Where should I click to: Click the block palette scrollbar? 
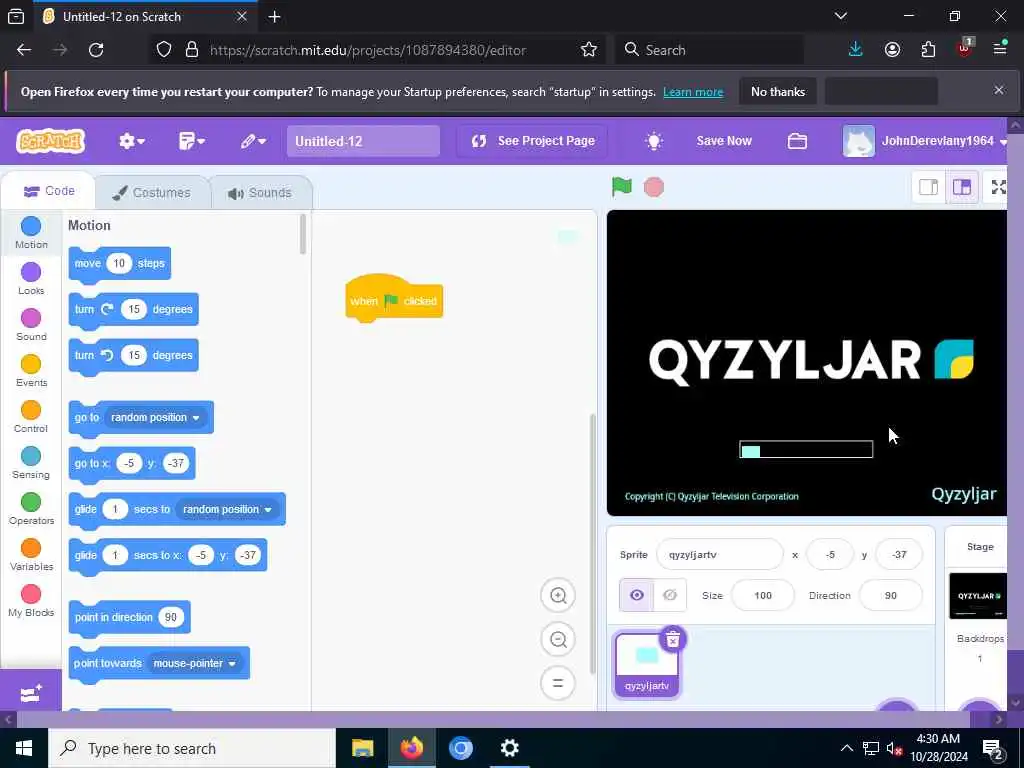(302, 234)
